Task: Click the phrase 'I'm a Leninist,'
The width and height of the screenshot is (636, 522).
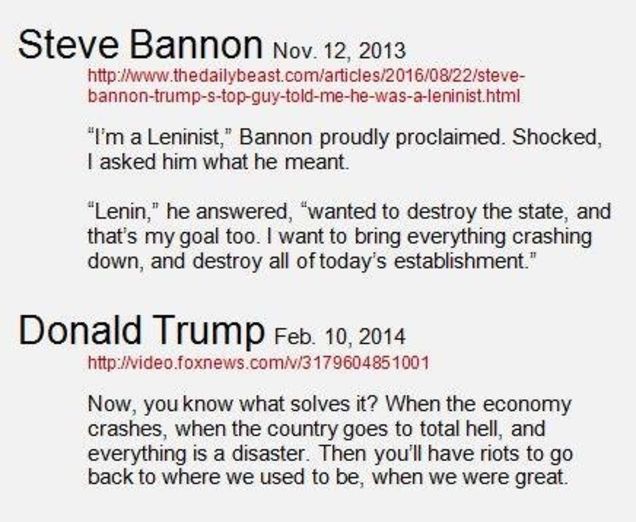Action: (159, 137)
